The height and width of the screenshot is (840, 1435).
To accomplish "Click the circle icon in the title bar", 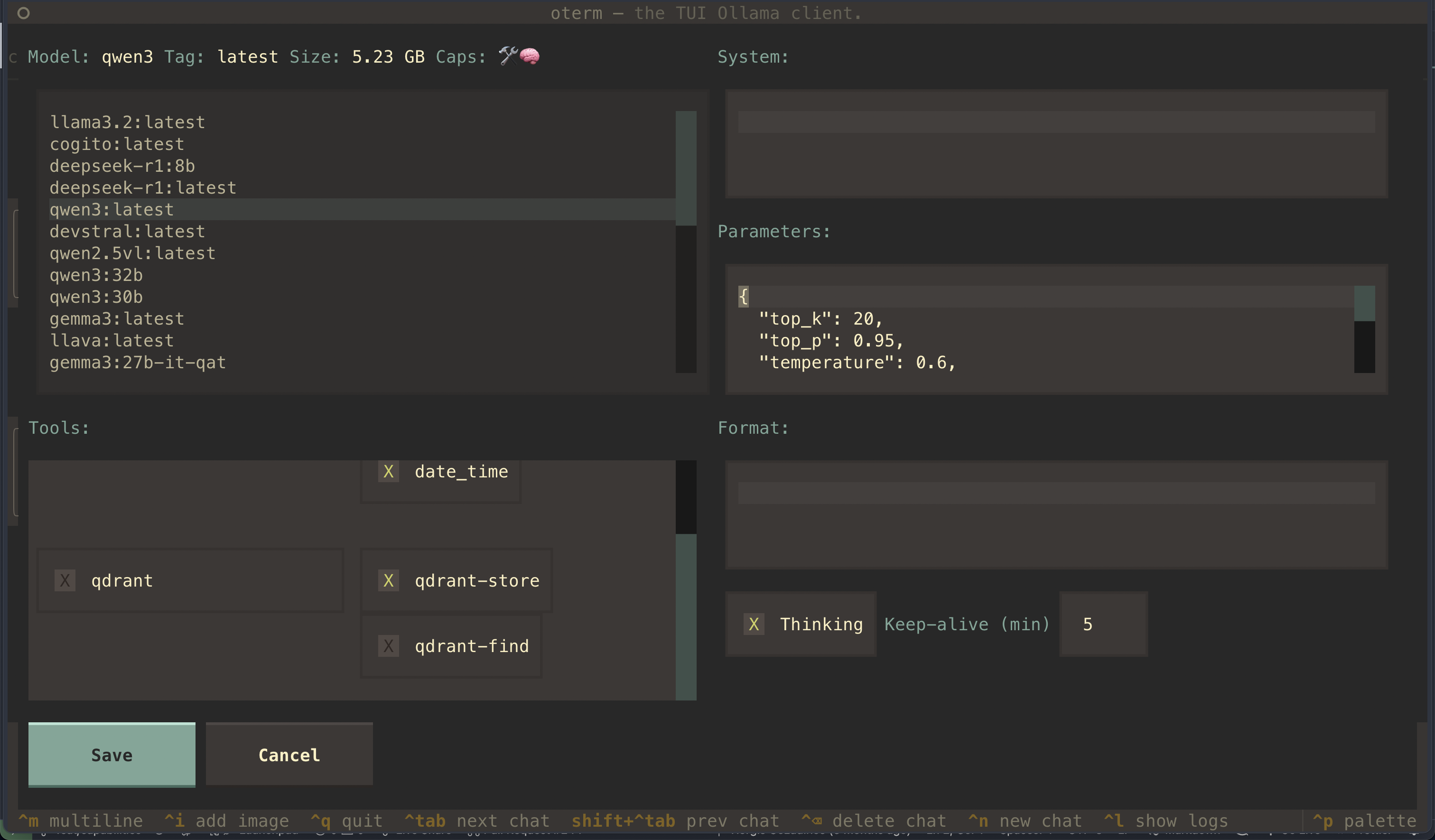I will click(24, 13).
